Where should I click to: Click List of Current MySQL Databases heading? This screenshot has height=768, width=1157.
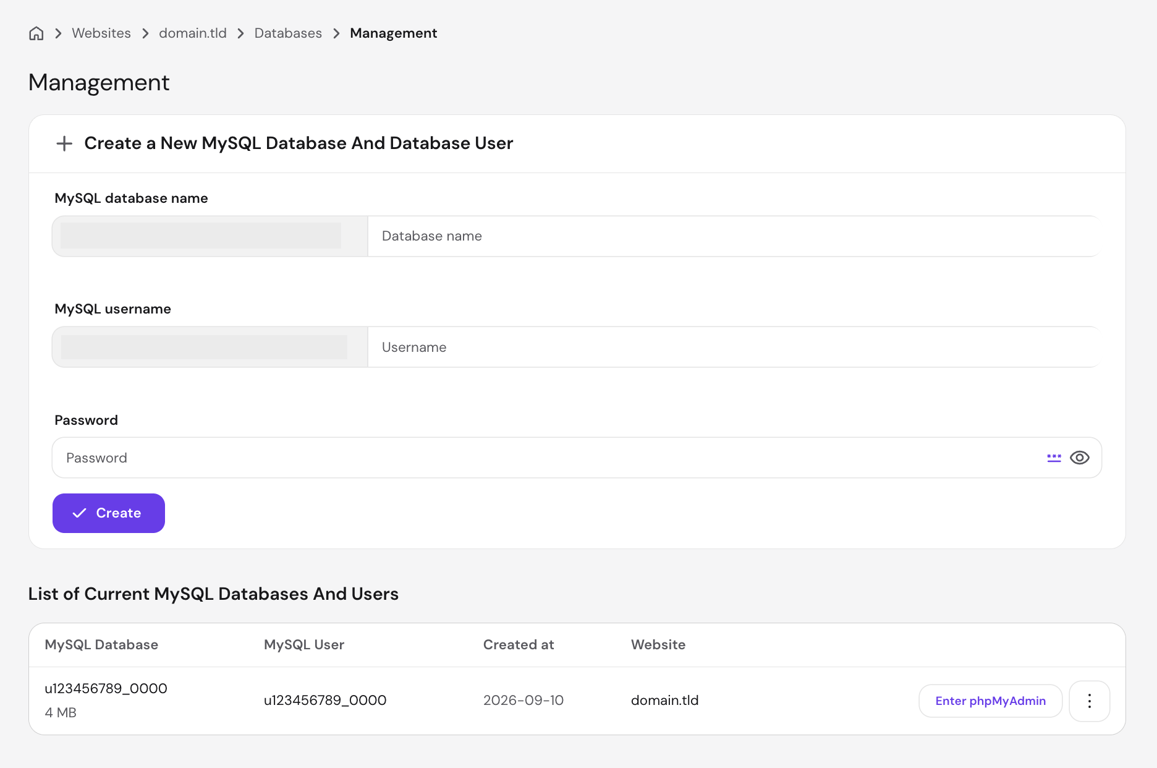click(x=213, y=594)
